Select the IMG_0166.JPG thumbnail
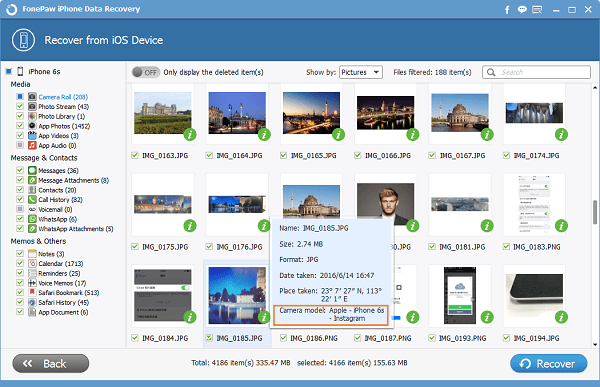This screenshot has width=600, height=387. (x=385, y=113)
